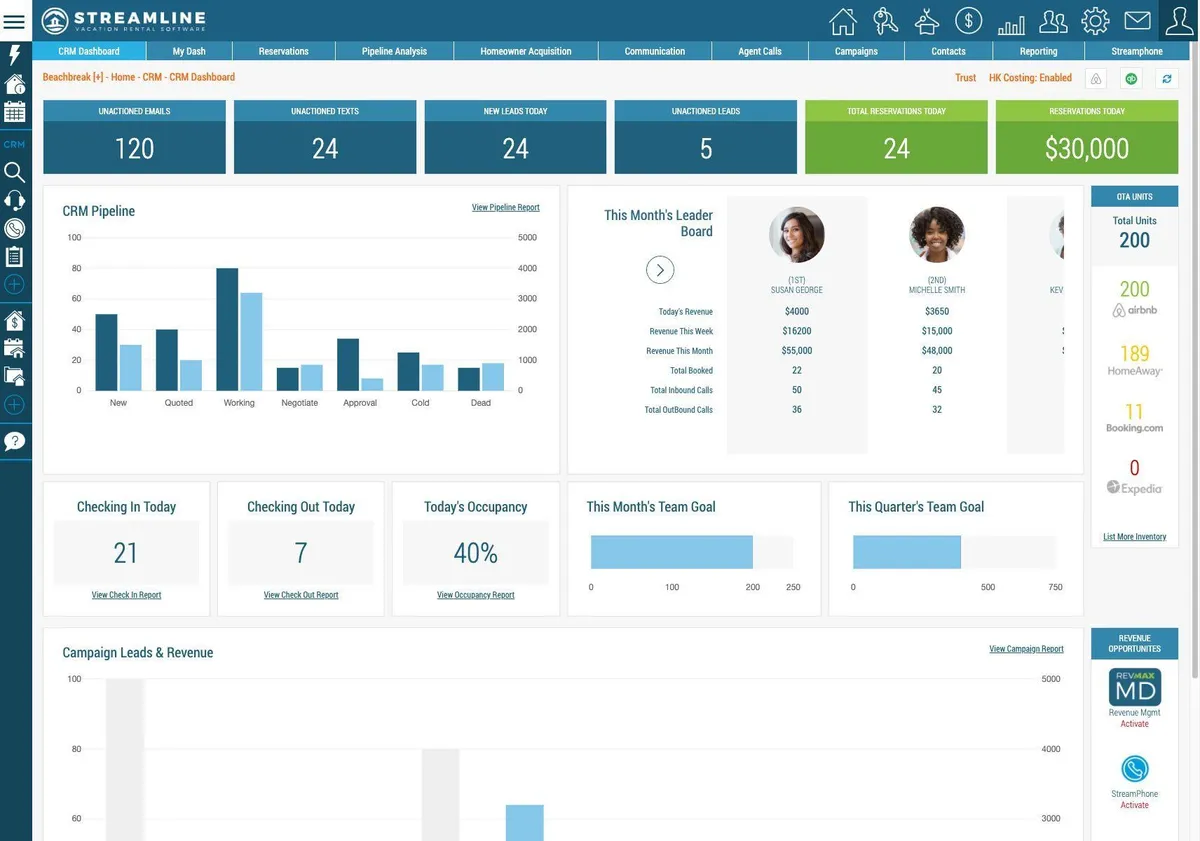Click the dollar sign icon in header
Image resolution: width=1200 pixels, height=841 pixels.
tap(968, 20)
